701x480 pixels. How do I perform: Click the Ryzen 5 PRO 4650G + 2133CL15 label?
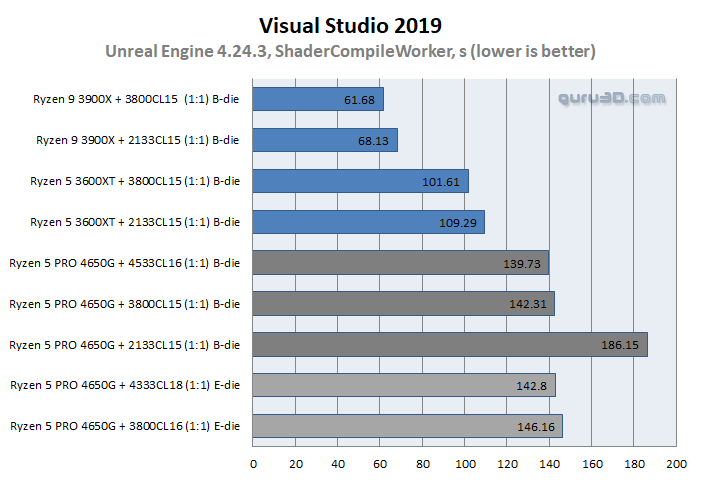coord(125,345)
